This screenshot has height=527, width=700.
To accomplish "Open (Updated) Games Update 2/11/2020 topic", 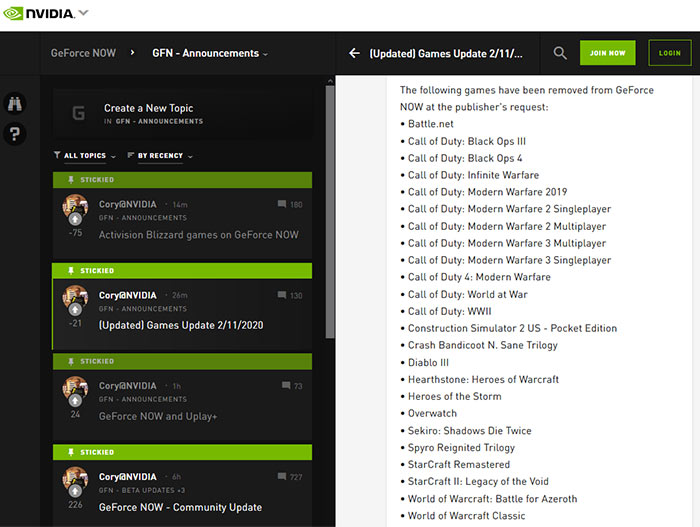I will (181, 325).
